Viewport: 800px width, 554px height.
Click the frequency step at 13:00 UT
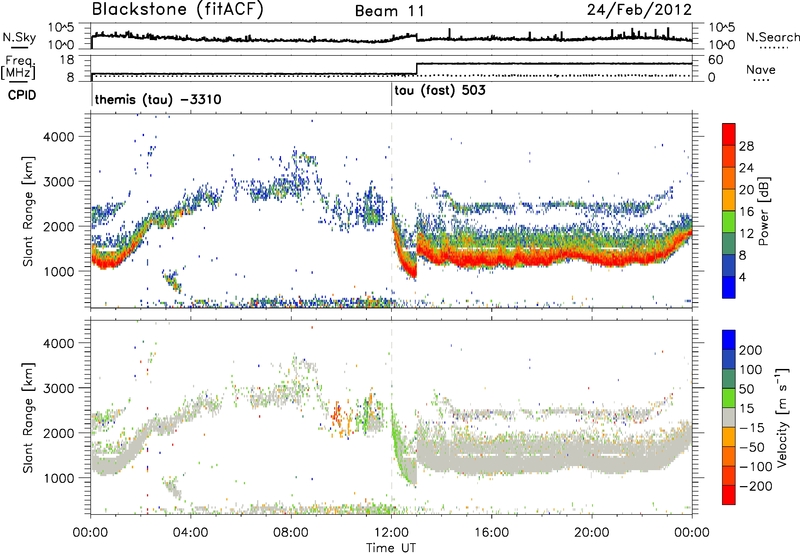pyautogui.click(x=417, y=68)
